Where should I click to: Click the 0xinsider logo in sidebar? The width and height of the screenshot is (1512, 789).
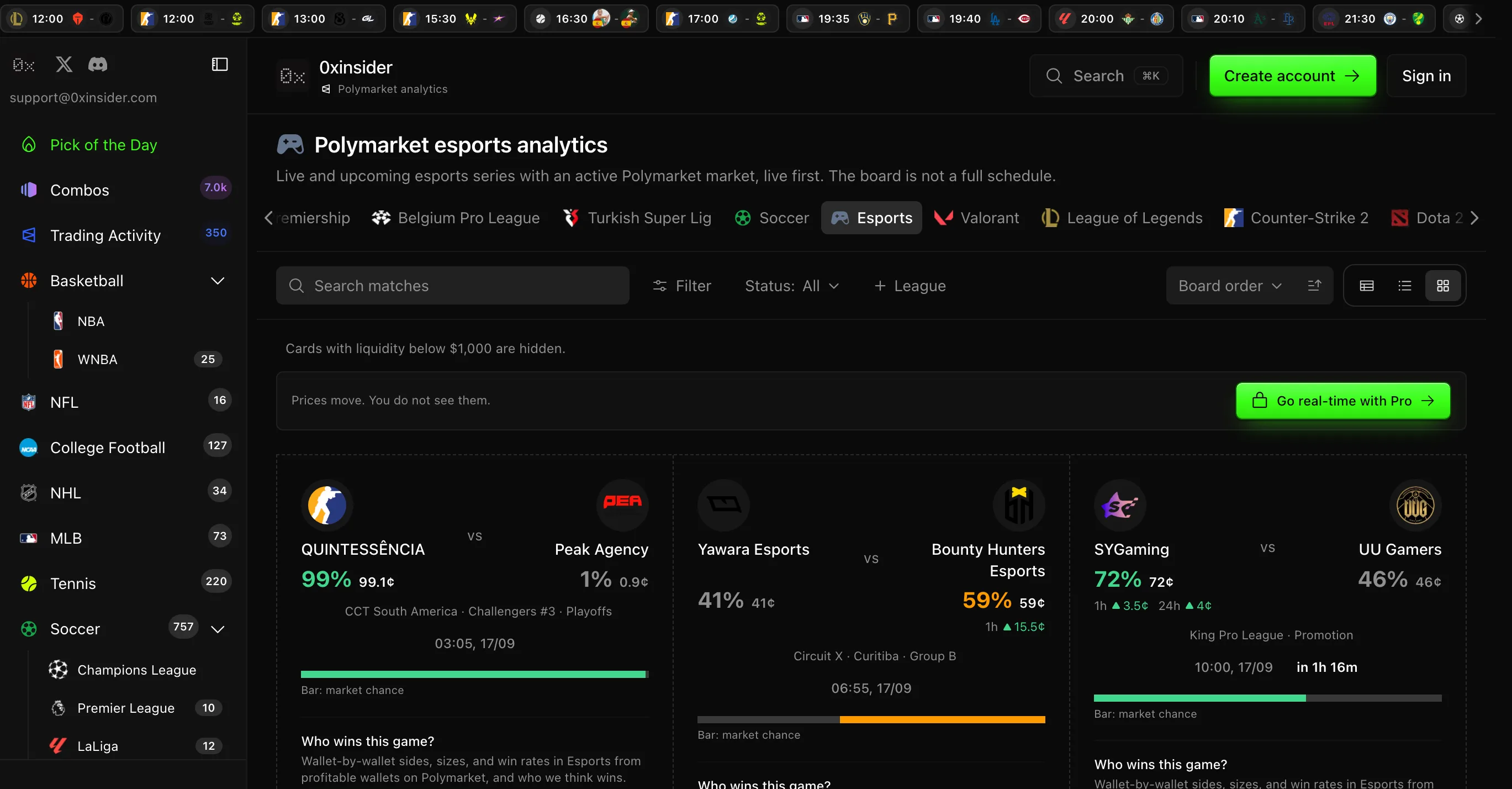click(x=24, y=65)
